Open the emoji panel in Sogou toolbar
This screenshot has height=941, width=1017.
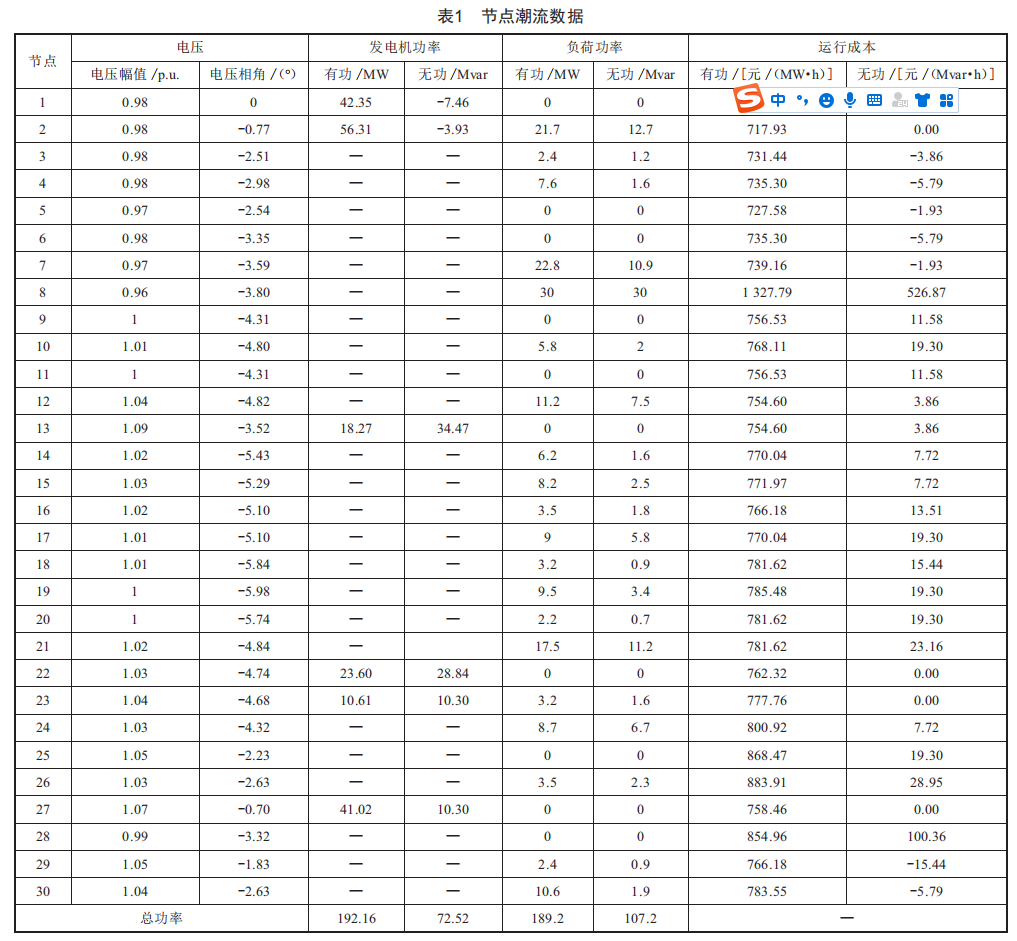(x=826, y=100)
